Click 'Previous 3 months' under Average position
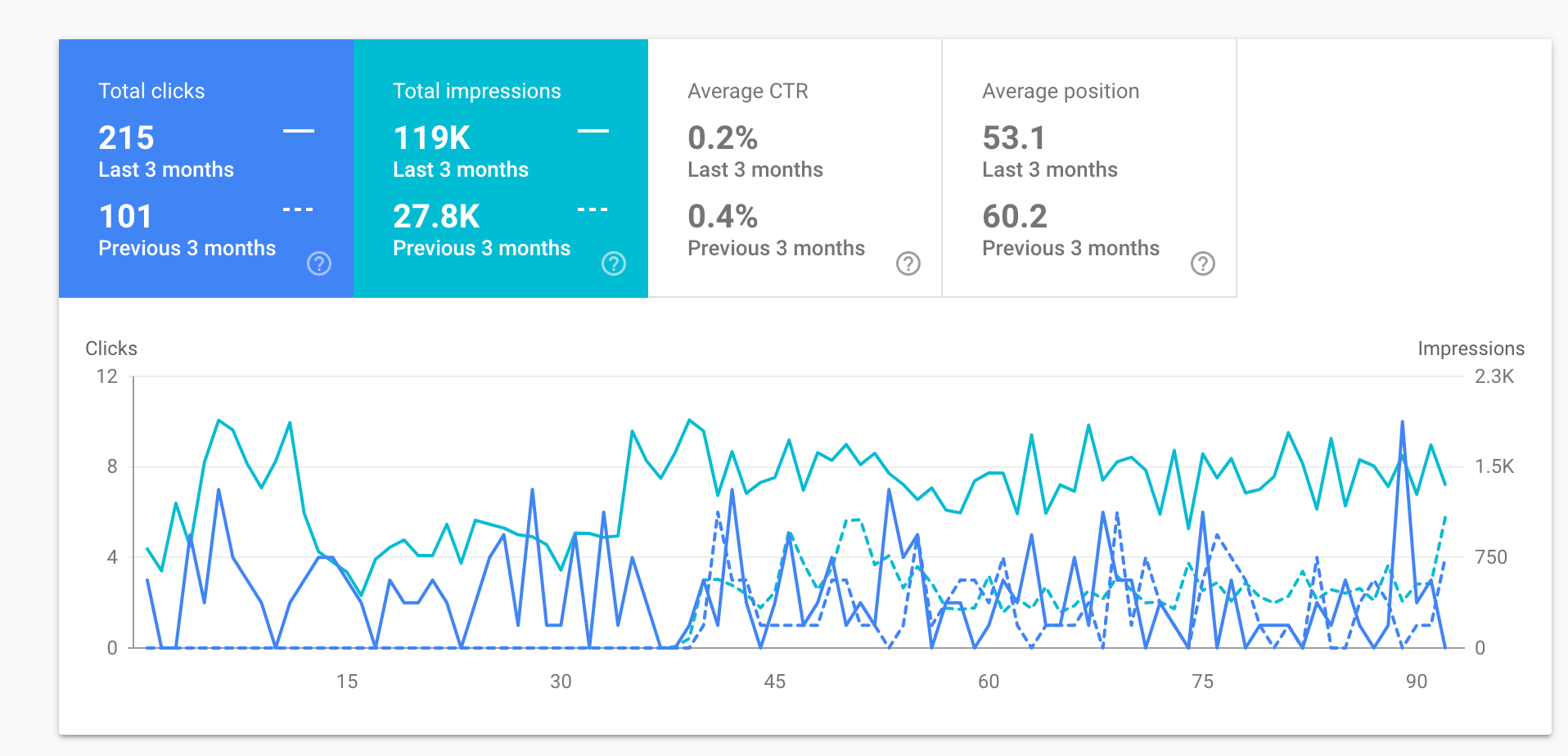 pyautogui.click(x=1071, y=248)
